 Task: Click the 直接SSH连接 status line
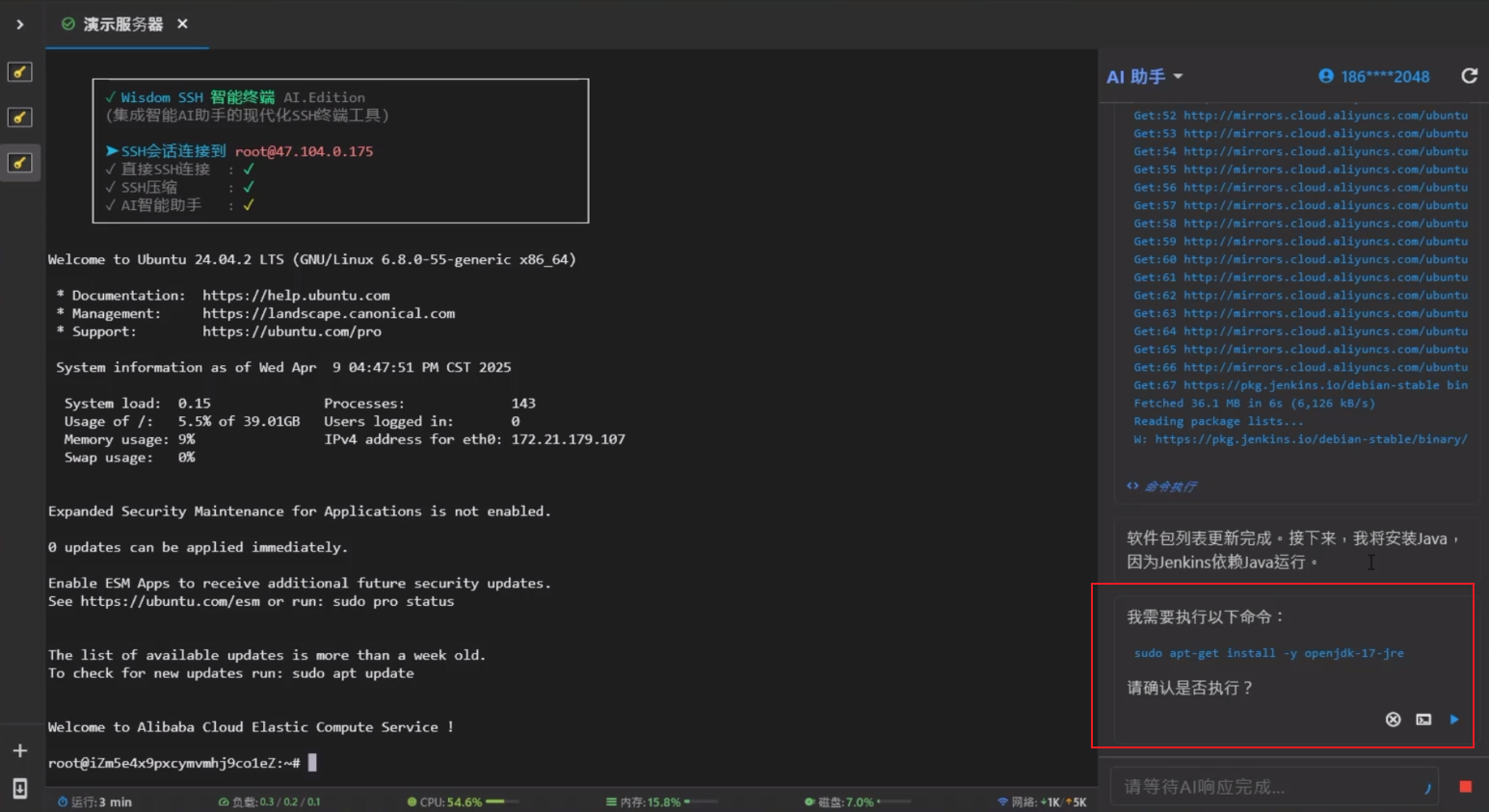tap(180, 170)
